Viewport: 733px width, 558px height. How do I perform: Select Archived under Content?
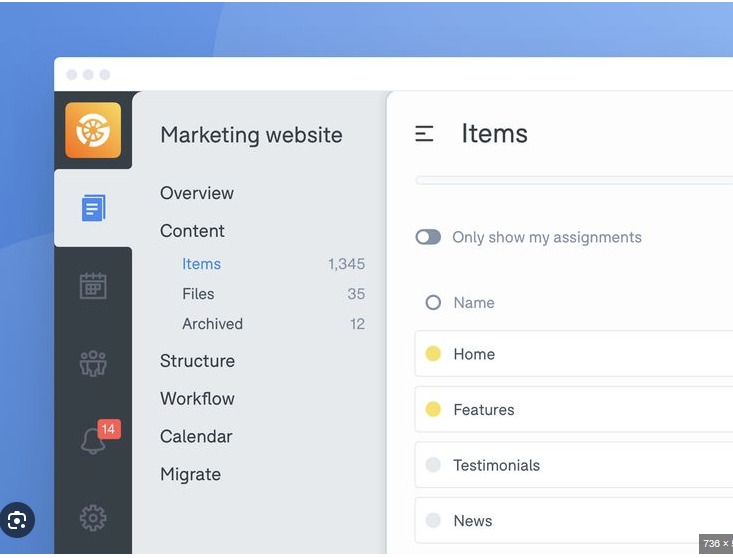[x=212, y=324]
